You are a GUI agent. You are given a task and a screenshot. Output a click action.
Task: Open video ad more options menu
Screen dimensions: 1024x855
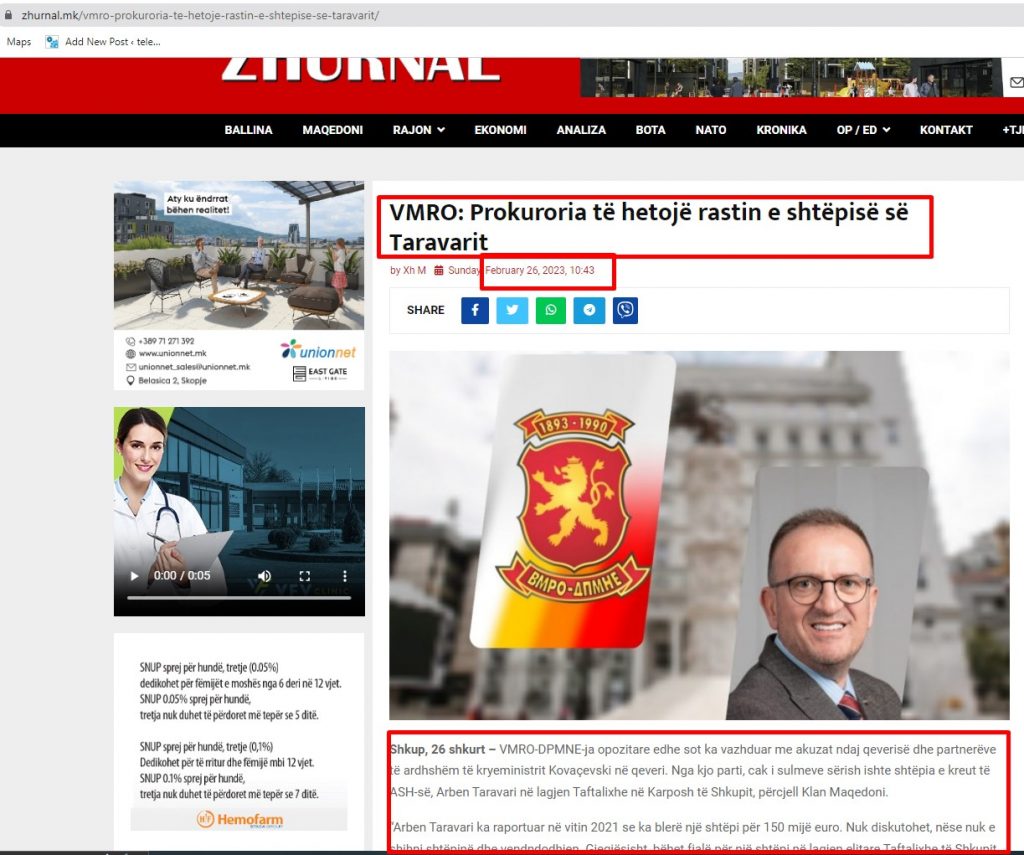pos(345,575)
